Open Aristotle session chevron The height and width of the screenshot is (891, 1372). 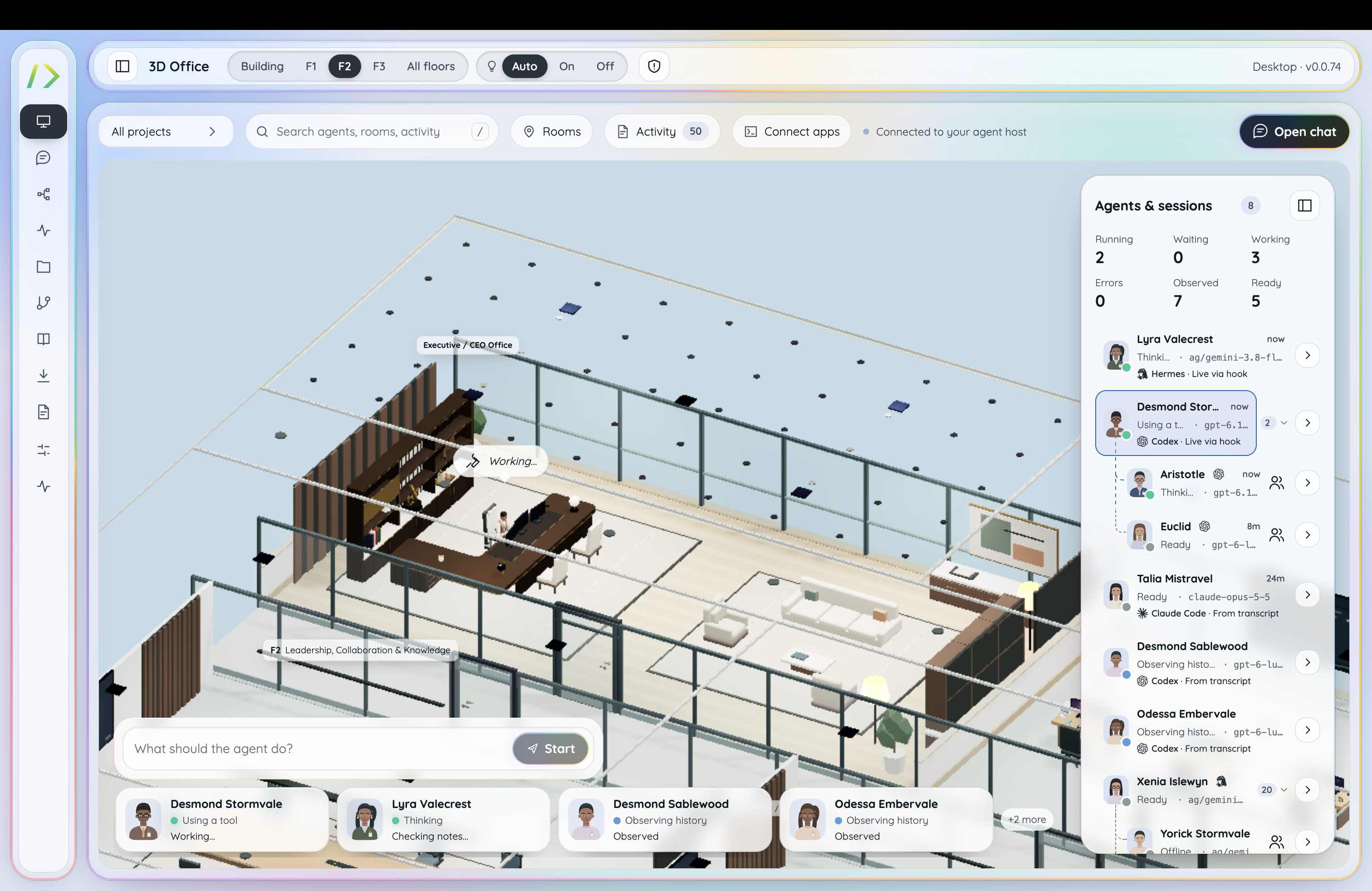coord(1308,483)
